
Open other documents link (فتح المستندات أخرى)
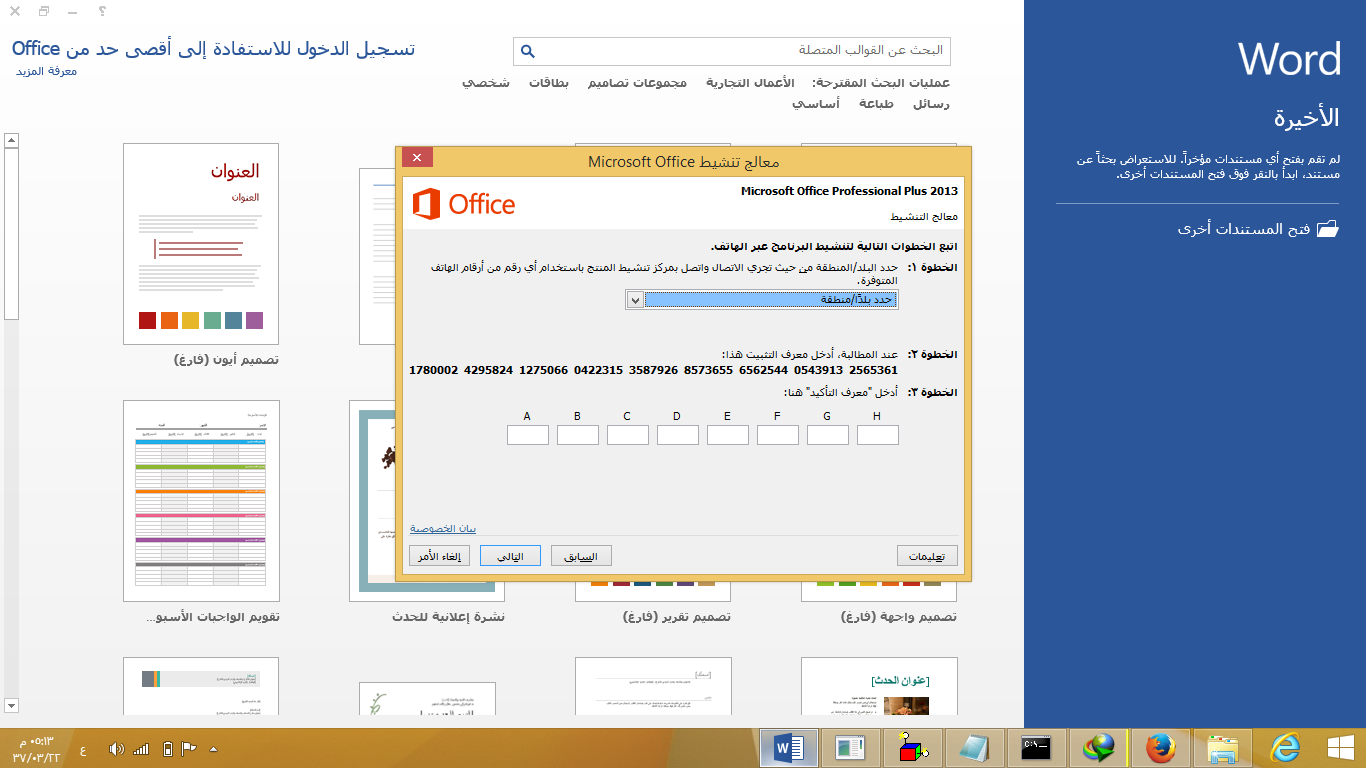[1244, 230]
